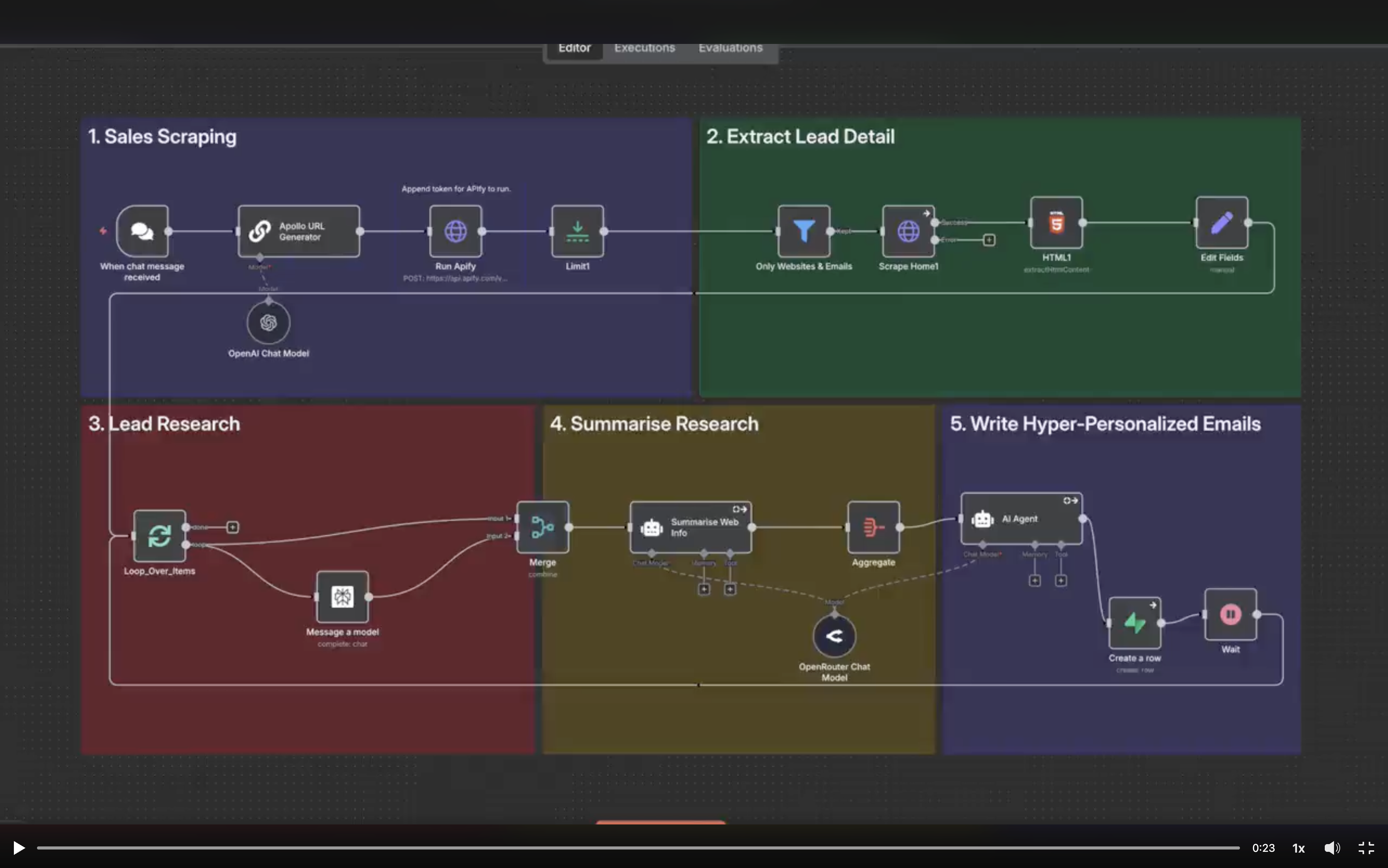
Task: Open the 1x playback speed menu
Action: 1299,848
